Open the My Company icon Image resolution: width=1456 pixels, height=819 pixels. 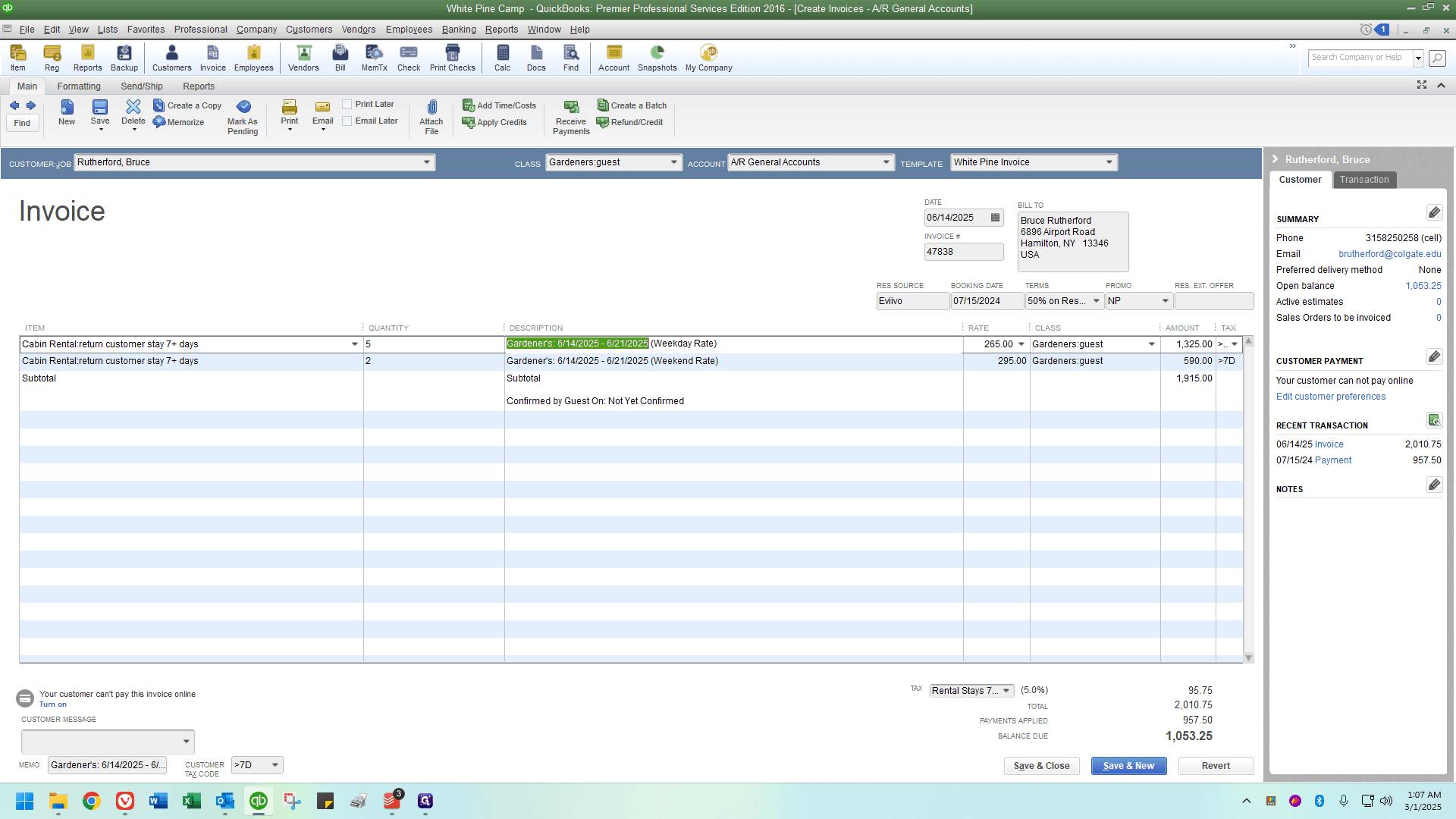point(709,58)
